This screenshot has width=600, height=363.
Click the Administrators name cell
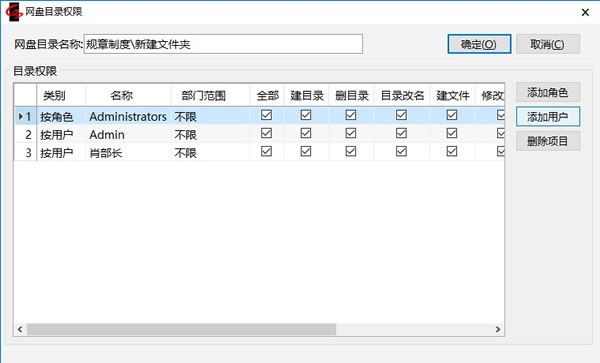click(x=128, y=116)
